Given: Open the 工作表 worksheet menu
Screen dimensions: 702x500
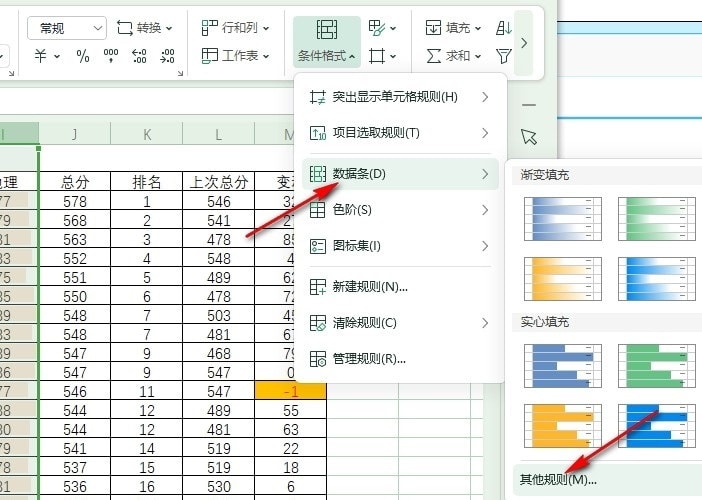Looking at the screenshot, I should pos(235,56).
